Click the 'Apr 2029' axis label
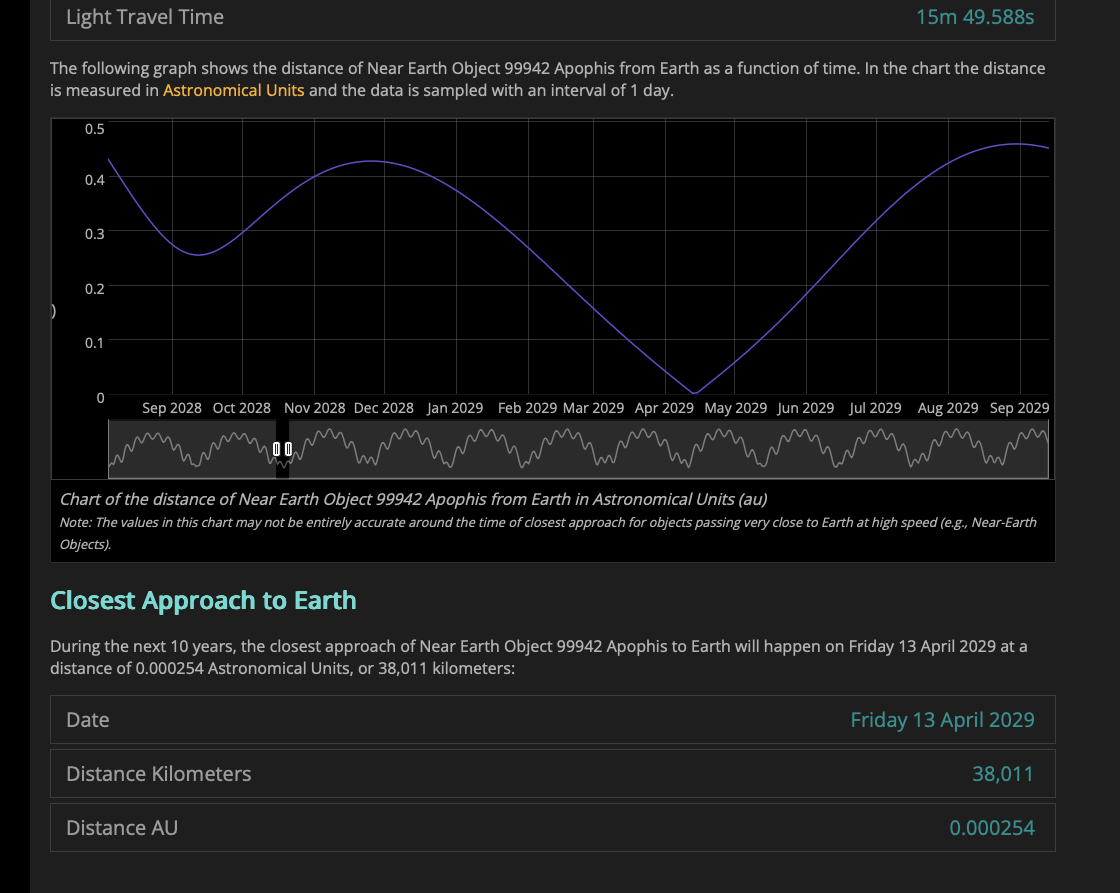1120x893 pixels. coord(664,408)
